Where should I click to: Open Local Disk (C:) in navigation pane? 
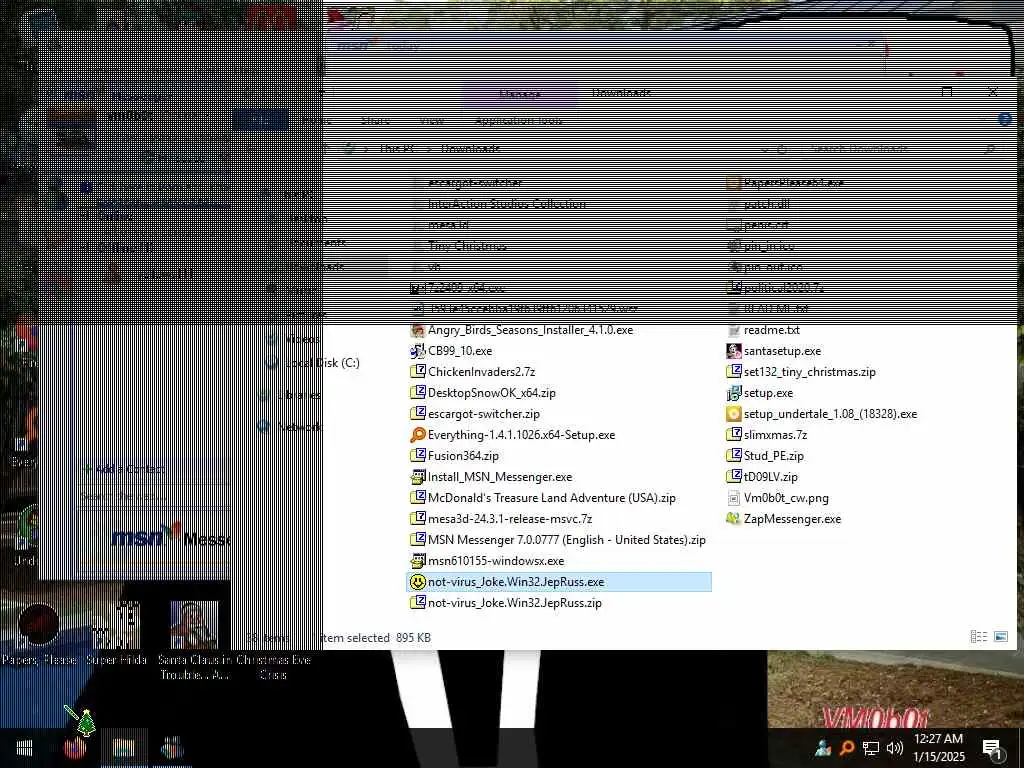coord(313,363)
